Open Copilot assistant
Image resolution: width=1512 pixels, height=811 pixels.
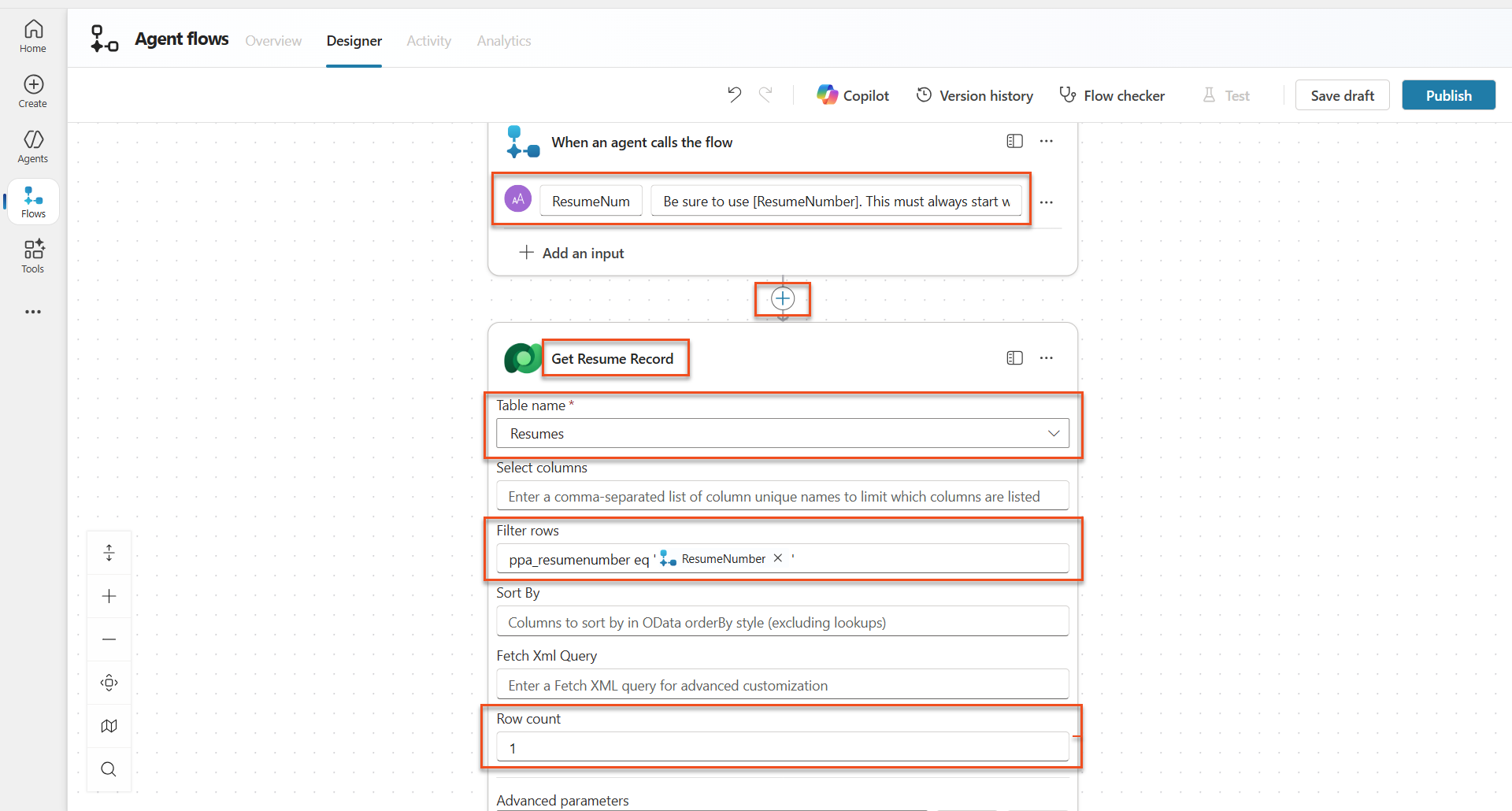(853, 95)
